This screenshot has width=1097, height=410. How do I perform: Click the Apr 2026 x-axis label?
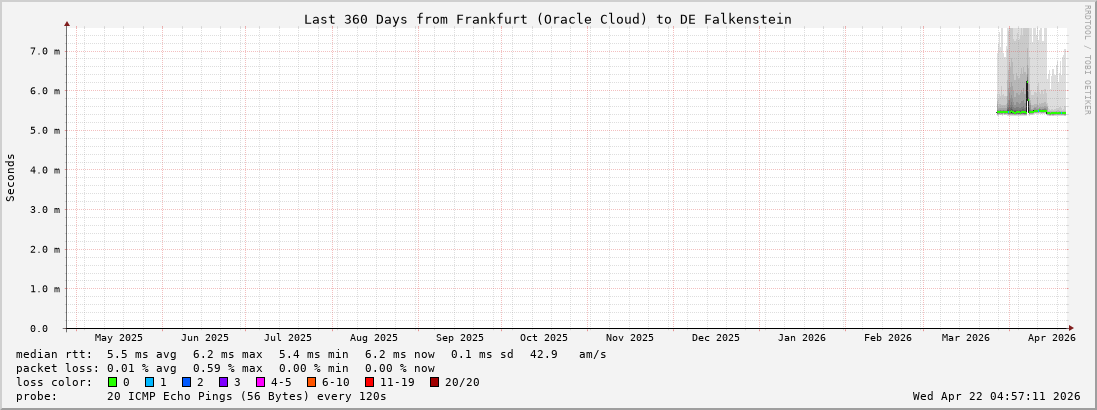1051,338
